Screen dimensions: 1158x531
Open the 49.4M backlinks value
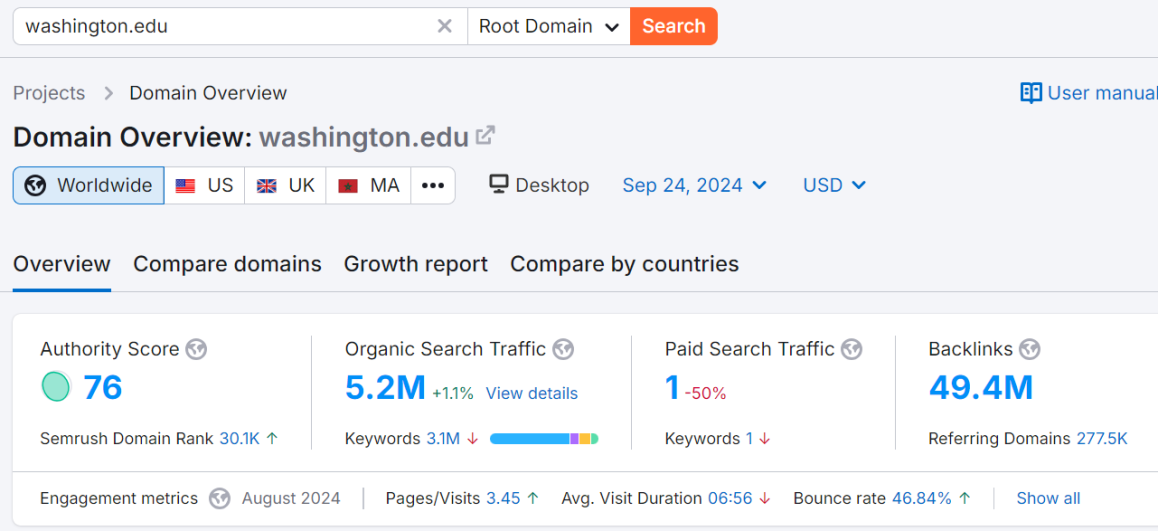(x=981, y=387)
